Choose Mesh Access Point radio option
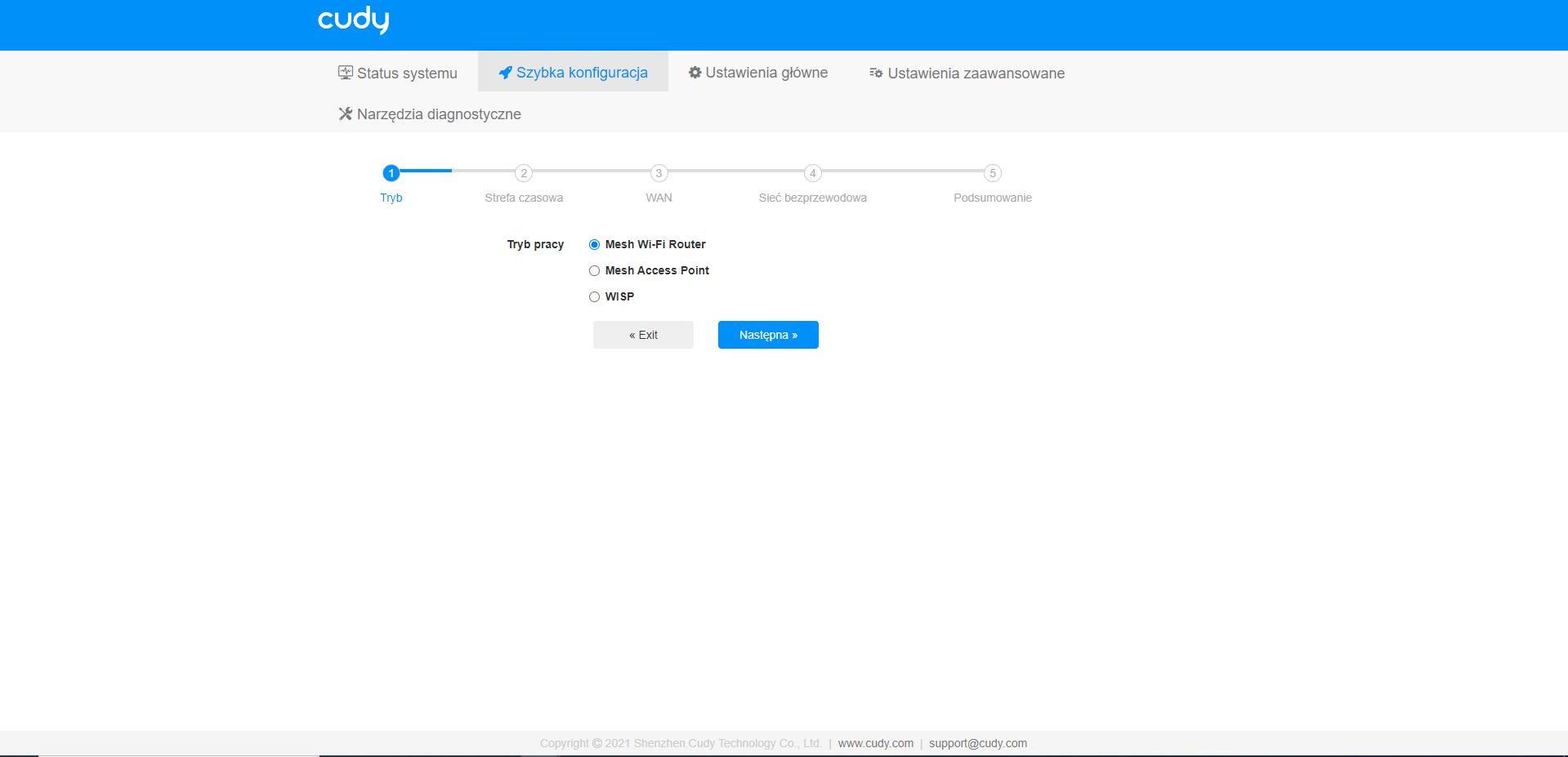This screenshot has width=1568, height=757. tap(595, 270)
